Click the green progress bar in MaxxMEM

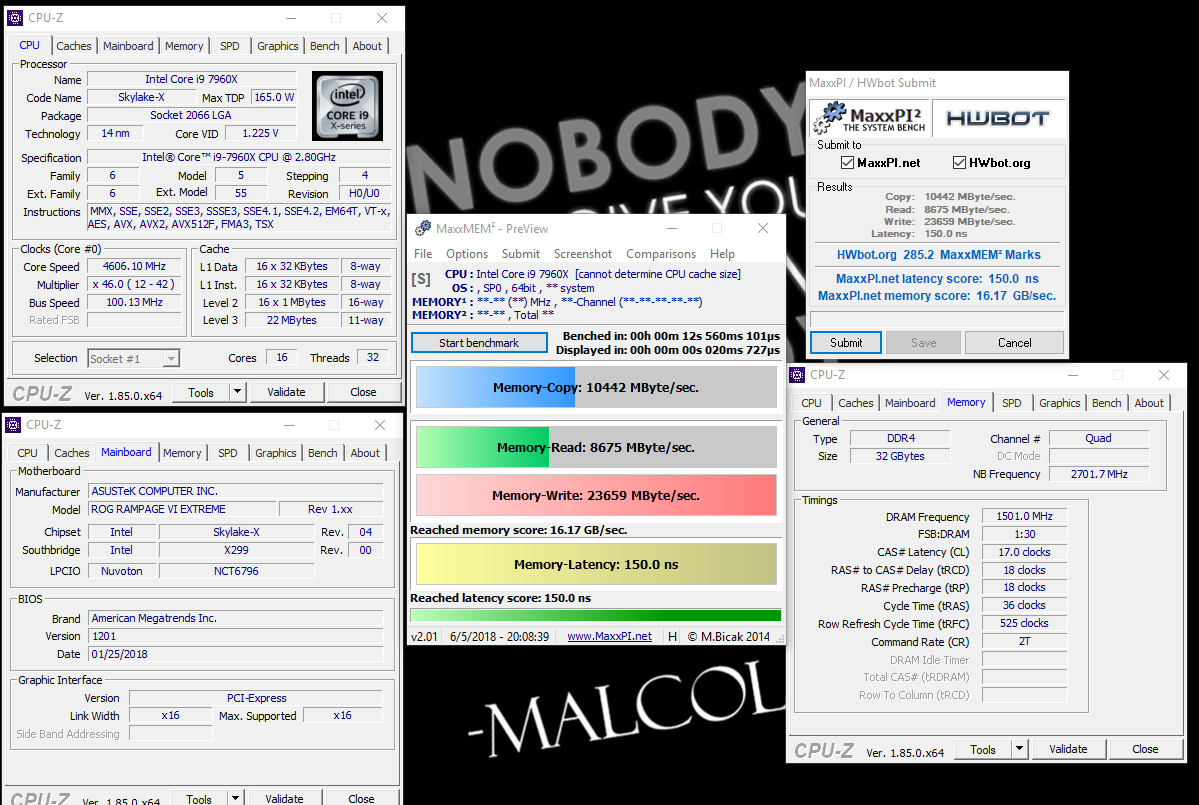(596, 615)
